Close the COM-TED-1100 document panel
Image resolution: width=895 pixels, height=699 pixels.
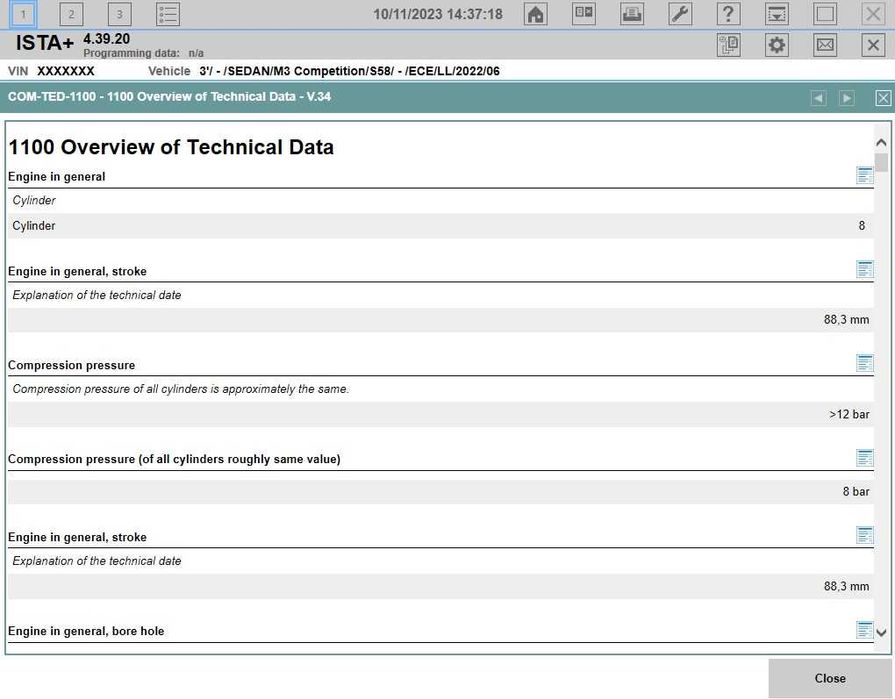pos(883,98)
